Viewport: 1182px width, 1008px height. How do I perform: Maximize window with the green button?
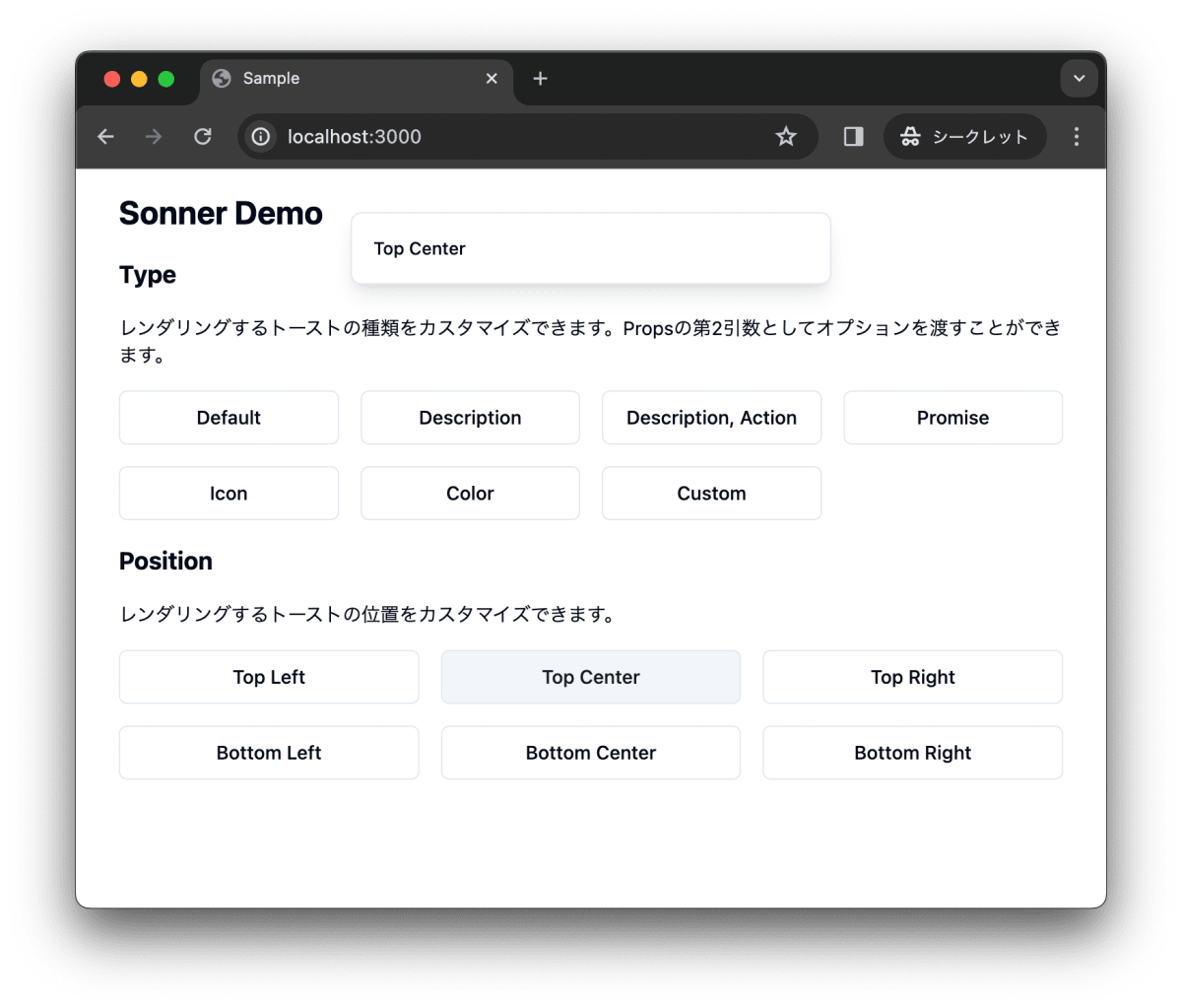pyautogui.click(x=166, y=79)
